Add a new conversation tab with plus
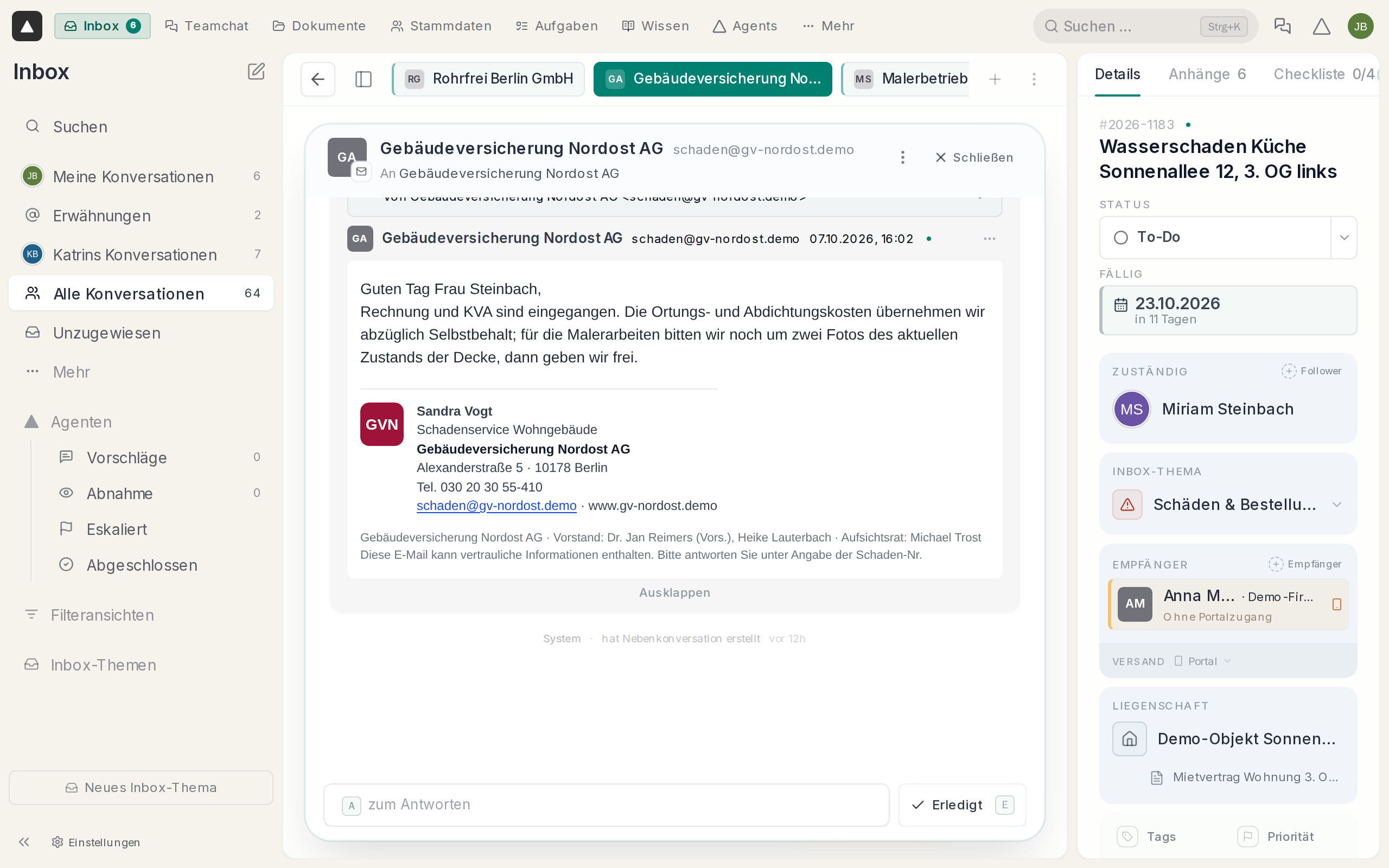1389x868 pixels. coord(995,79)
